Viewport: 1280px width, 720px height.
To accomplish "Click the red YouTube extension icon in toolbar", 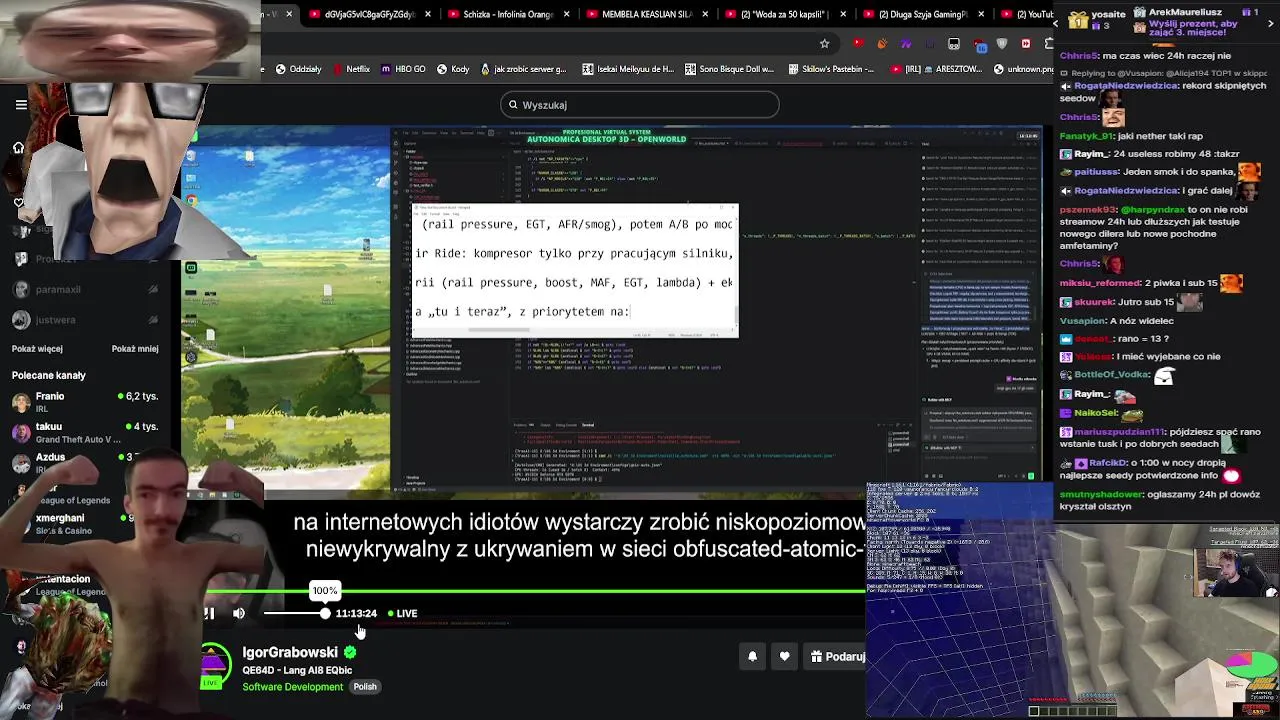I will 858,44.
